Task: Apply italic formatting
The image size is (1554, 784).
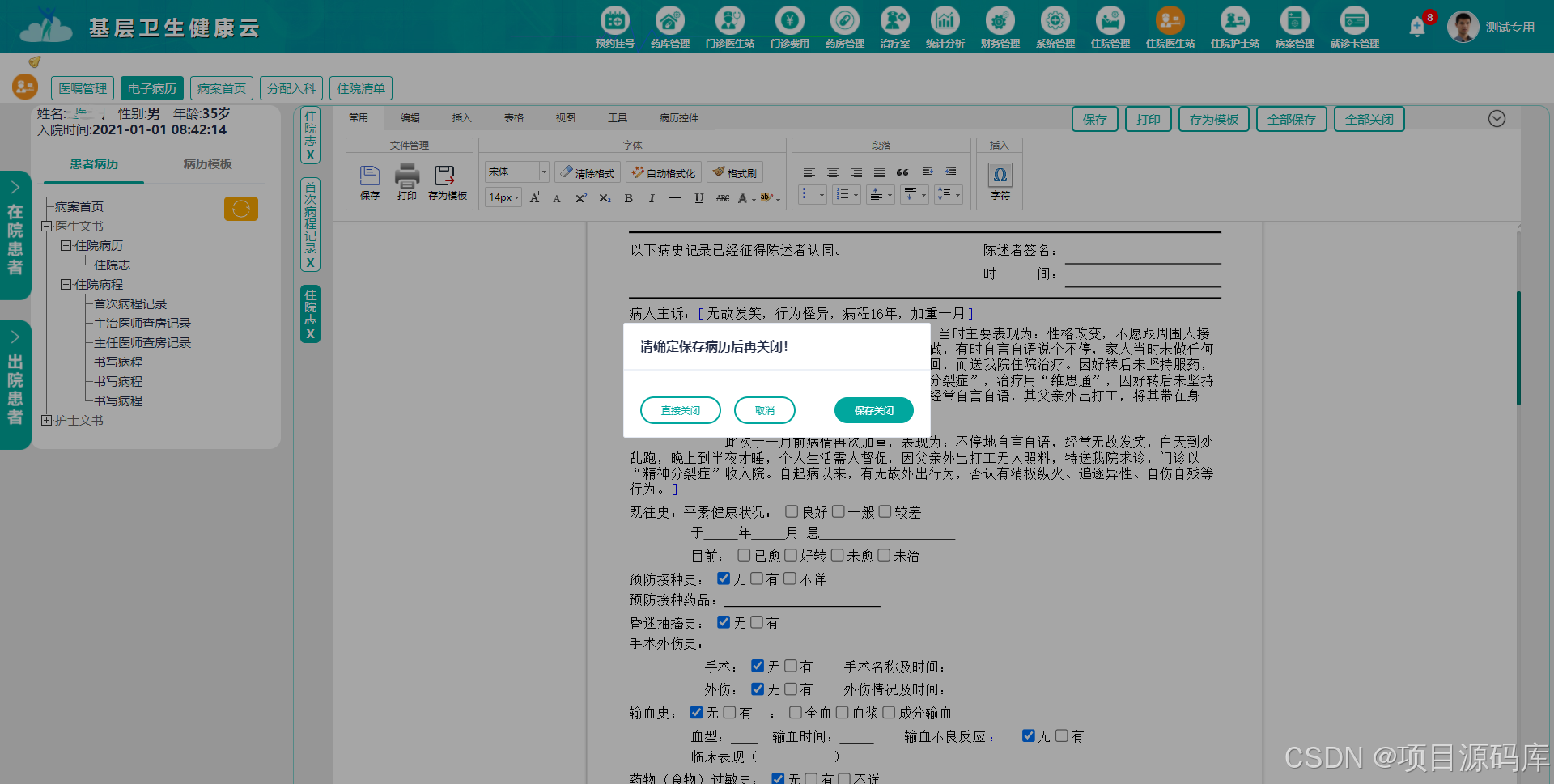Action: [x=652, y=198]
